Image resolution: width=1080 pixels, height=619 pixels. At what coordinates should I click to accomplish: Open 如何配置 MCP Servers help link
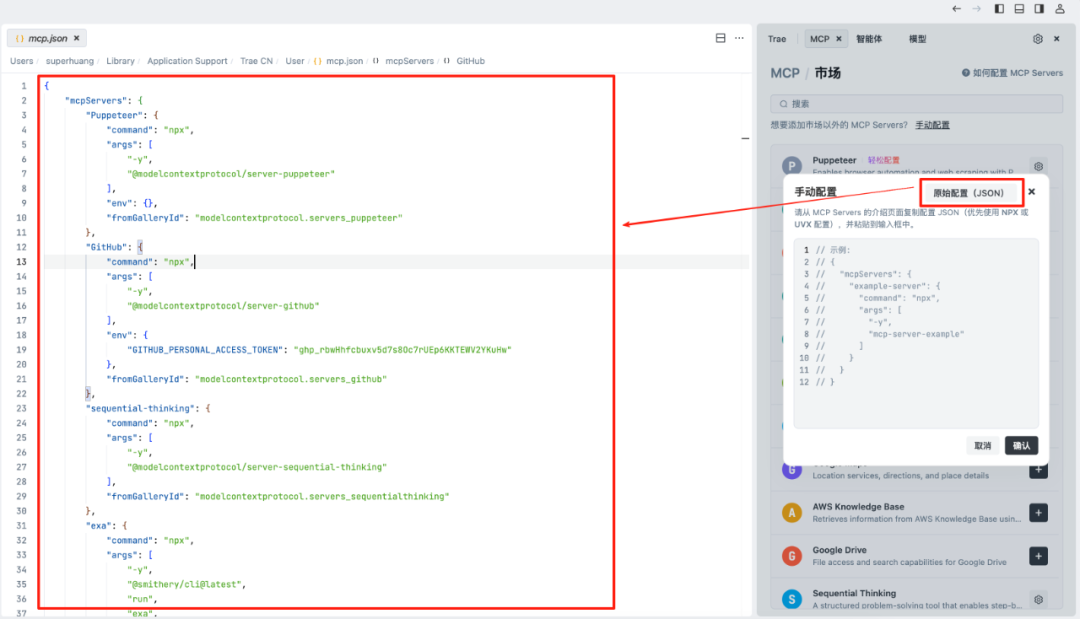tap(1011, 73)
